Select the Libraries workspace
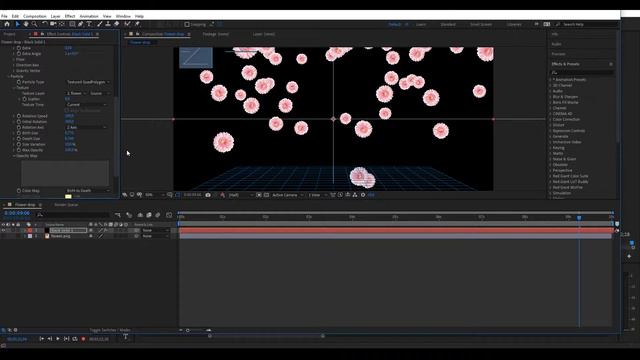The height and width of the screenshot is (360, 640). 514,24
